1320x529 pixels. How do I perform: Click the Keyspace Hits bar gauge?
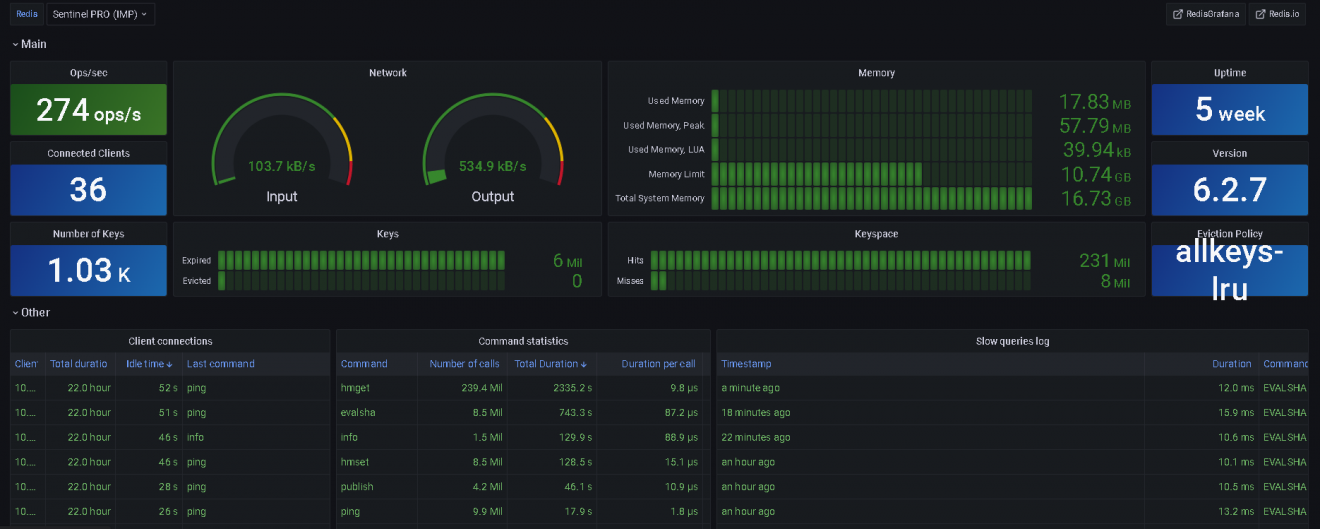tap(840, 260)
